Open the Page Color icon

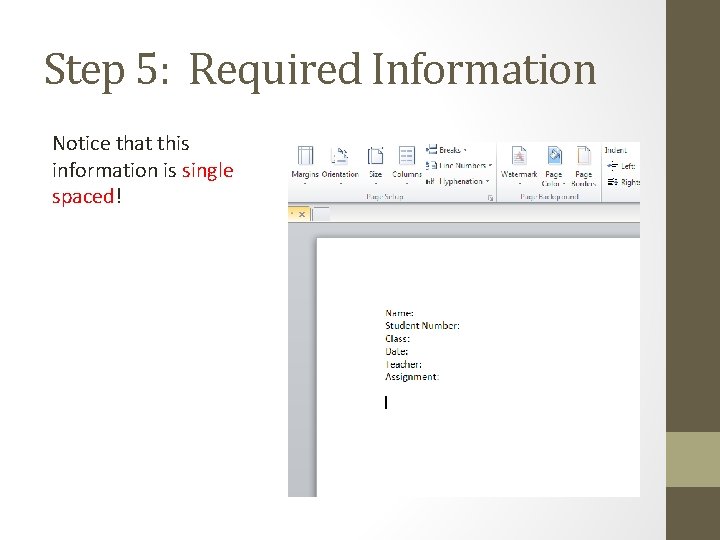(x=554, y=156)
